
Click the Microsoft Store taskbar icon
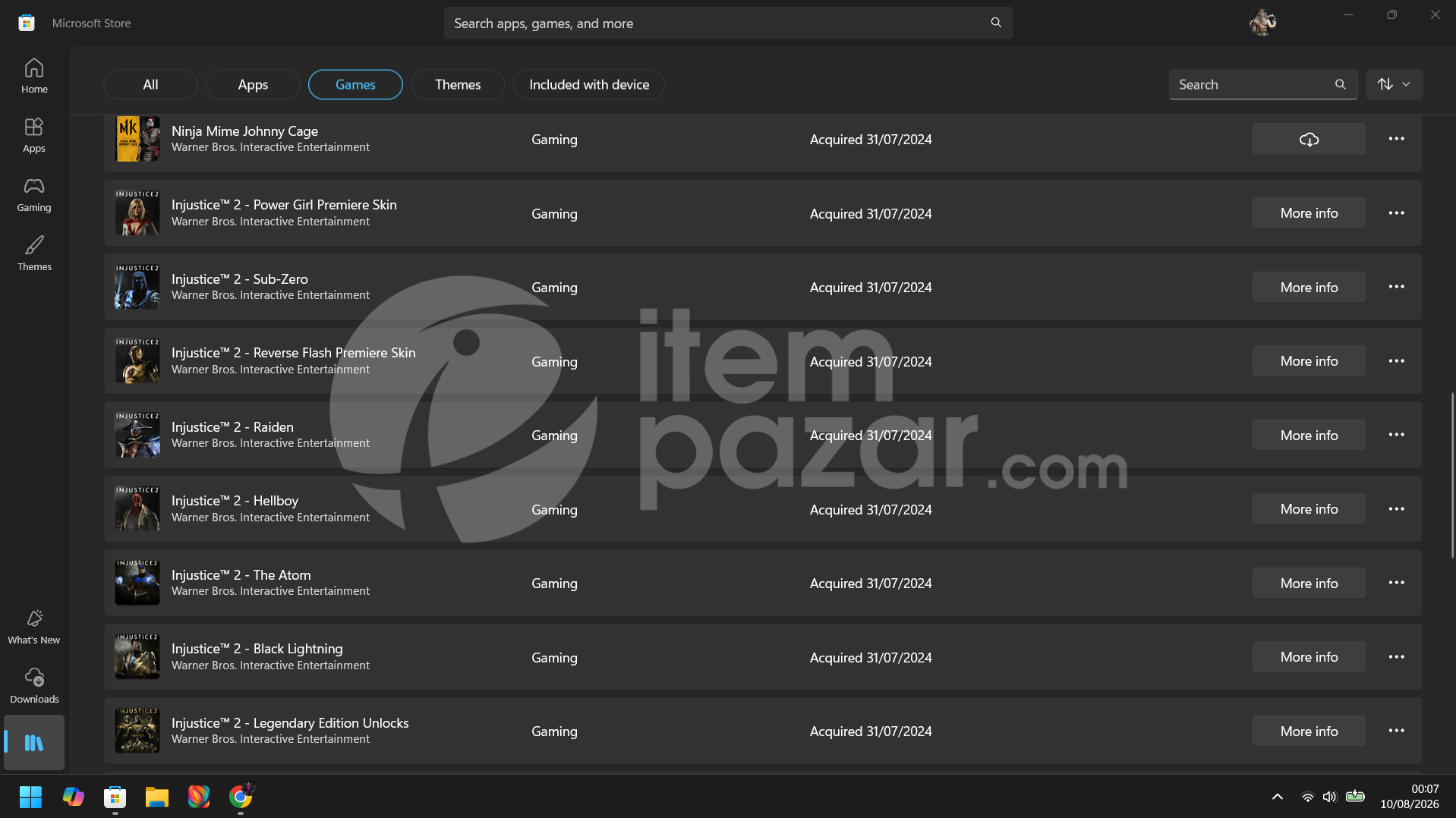(115, 797)
